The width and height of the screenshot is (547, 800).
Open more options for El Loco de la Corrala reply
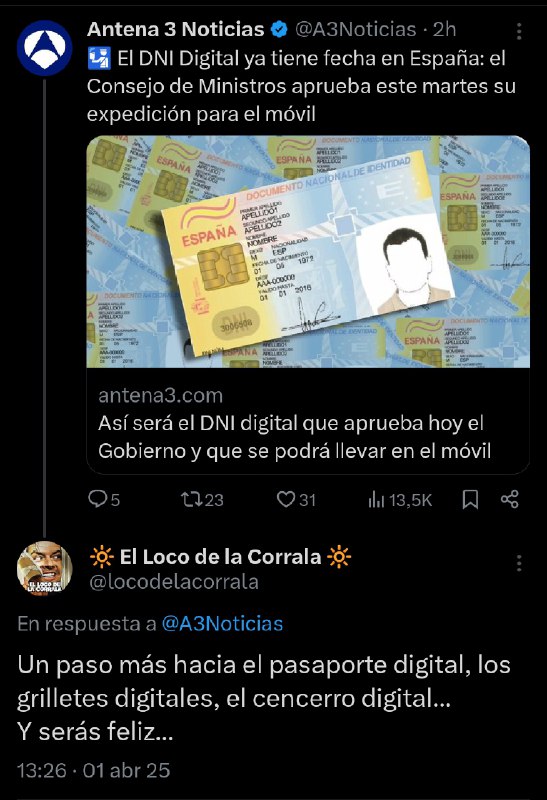(x=519, y=563)
